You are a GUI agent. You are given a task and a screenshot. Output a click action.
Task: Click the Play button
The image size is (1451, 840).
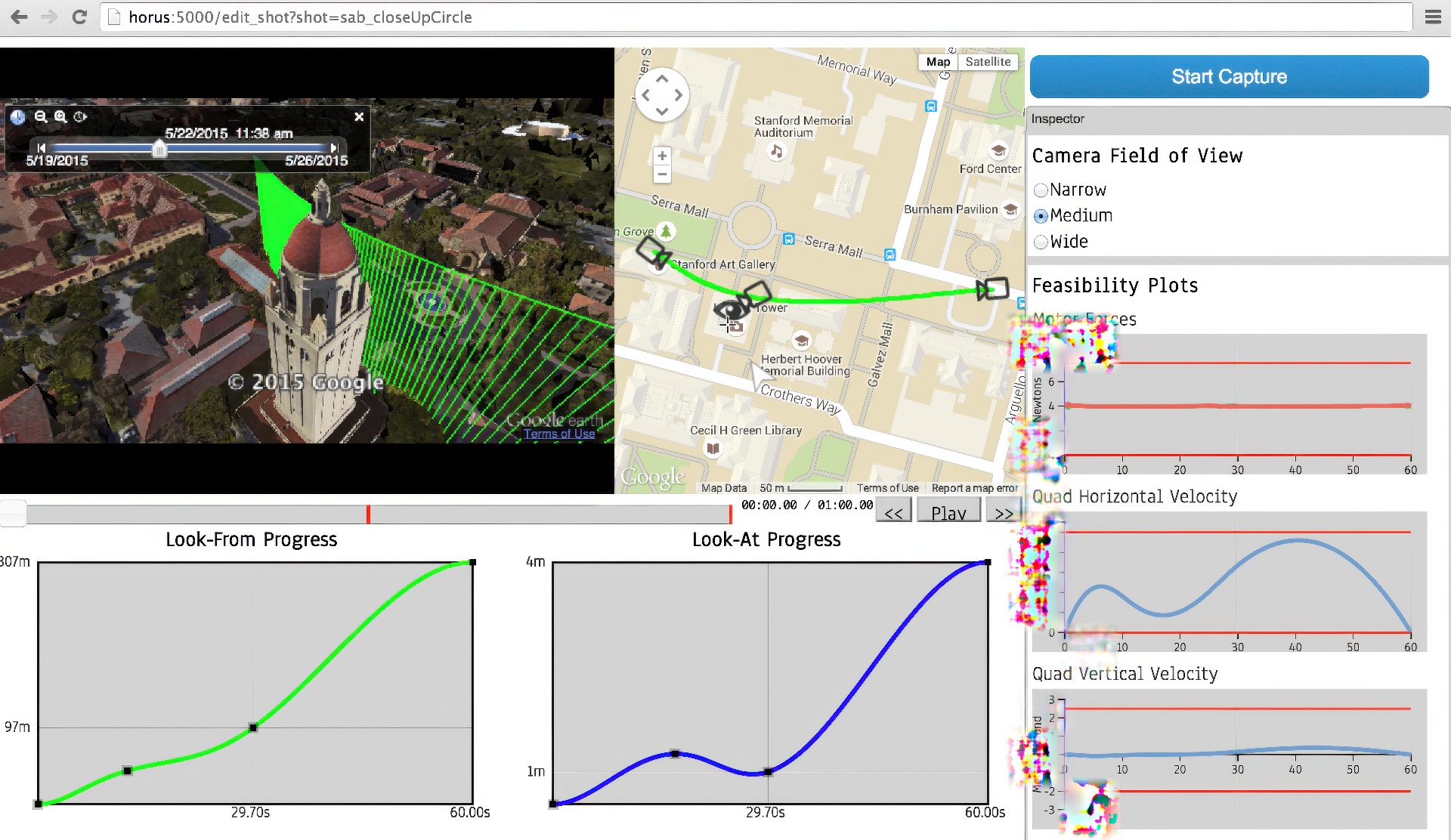click(x=948, y=512)
